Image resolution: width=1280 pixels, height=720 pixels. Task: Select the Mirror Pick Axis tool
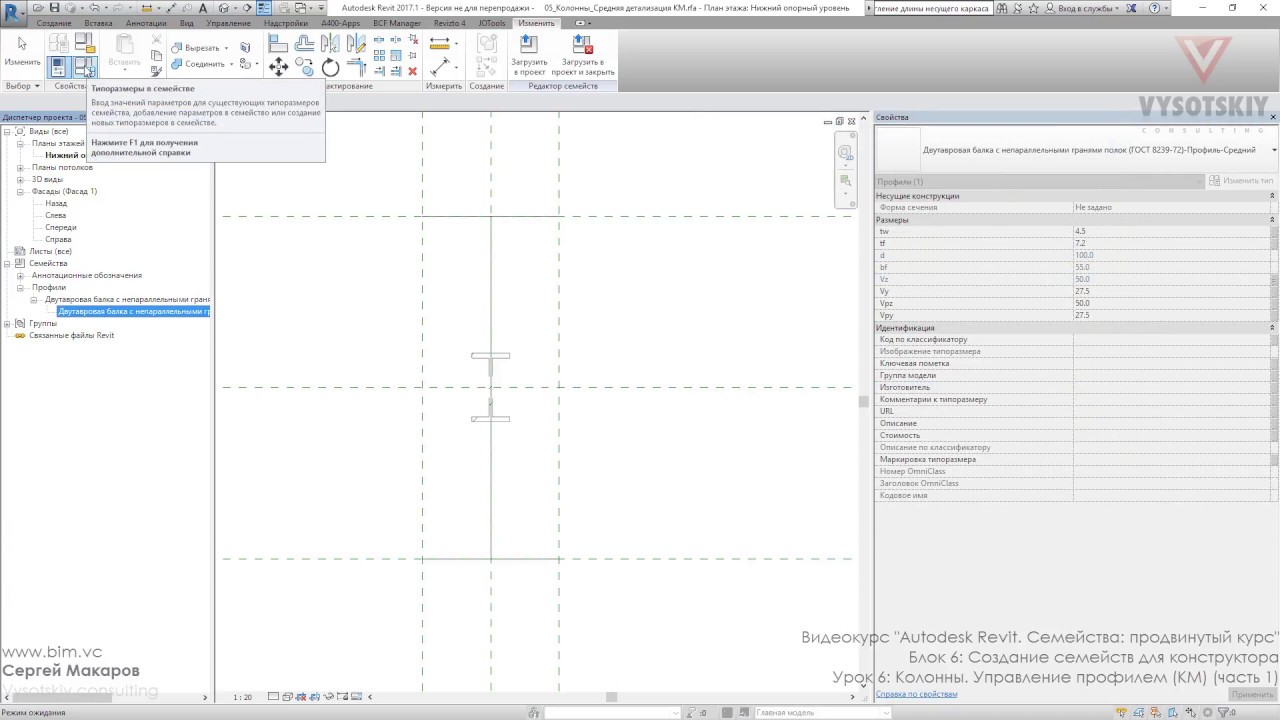point(330,44)
